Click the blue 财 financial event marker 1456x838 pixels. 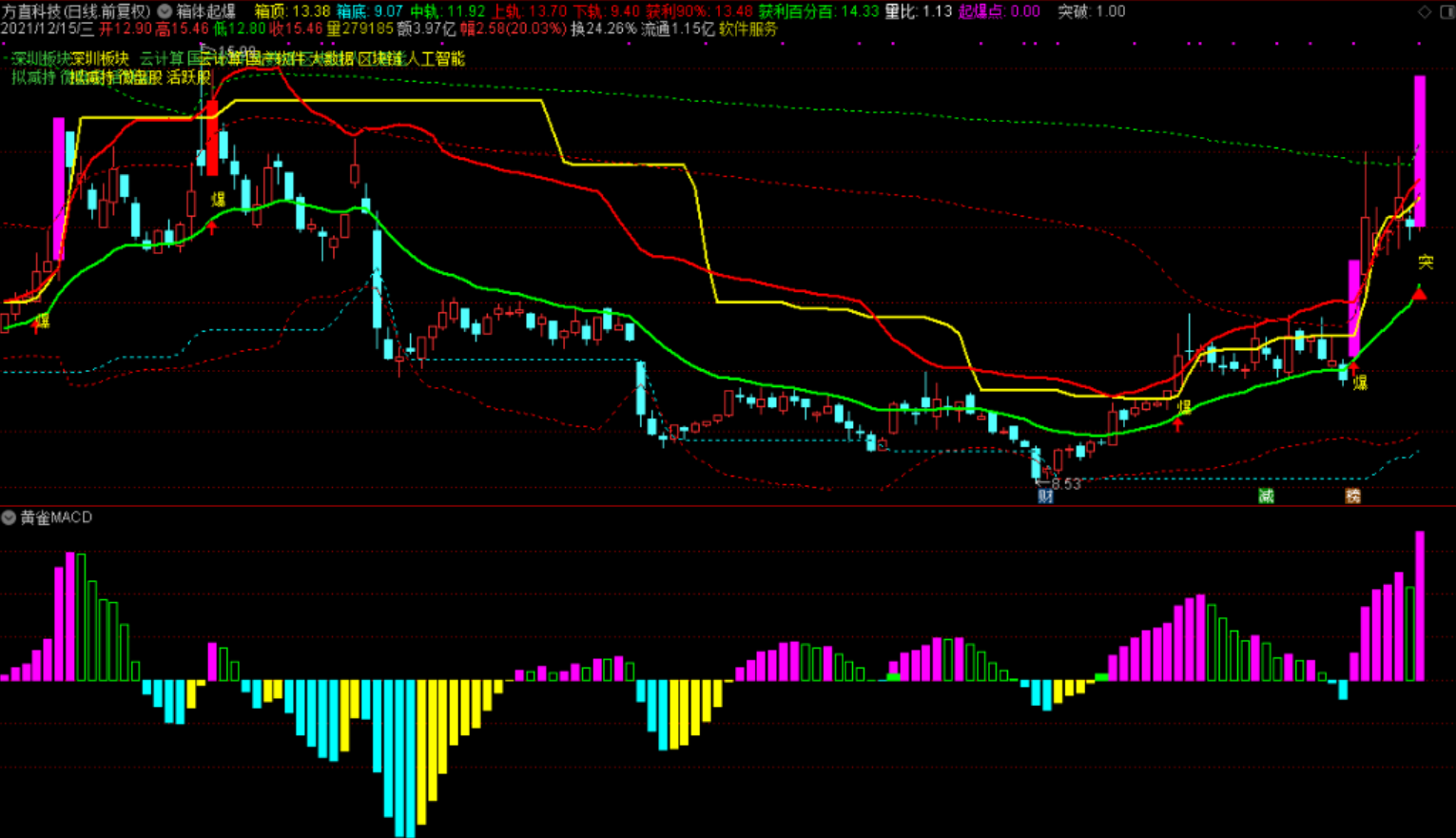pos(1045,496)
